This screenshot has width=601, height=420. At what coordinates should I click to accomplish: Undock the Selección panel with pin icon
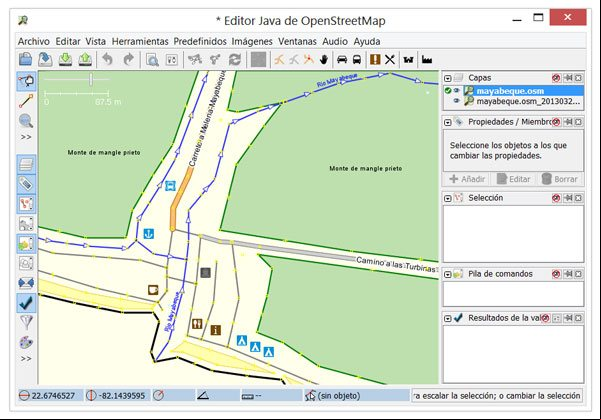click(568, 198)
